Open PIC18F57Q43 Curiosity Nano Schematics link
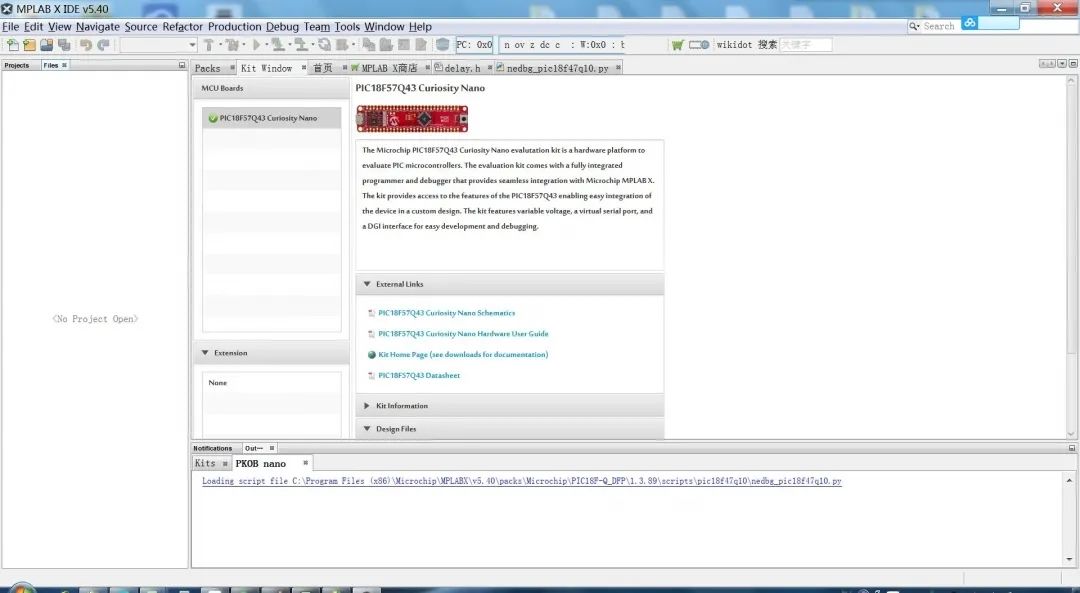The image size is (1080, 593). [x=446, y=313]
